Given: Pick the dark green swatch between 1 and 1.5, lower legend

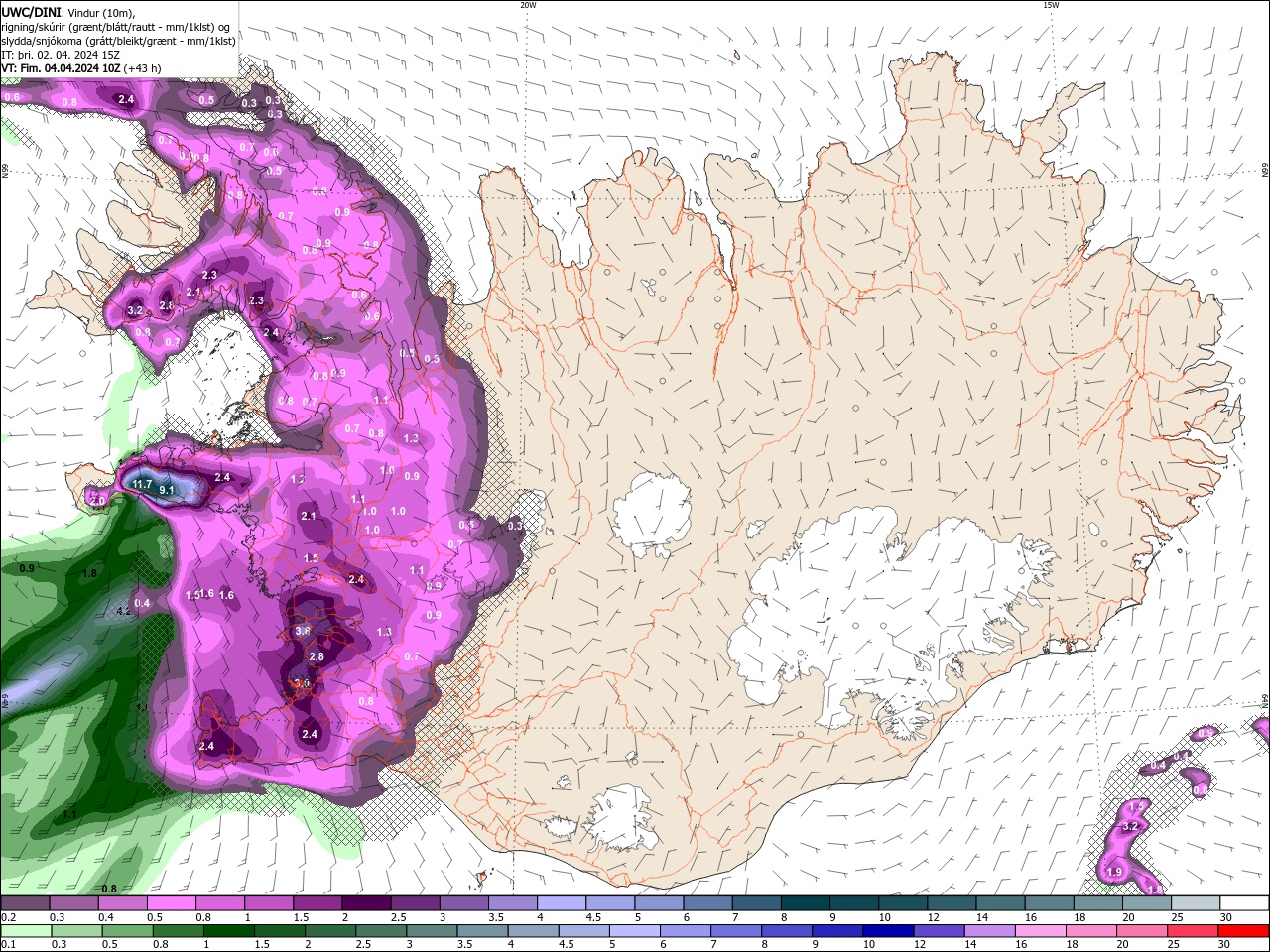Looking at the screenshot, I should pos(228,931).
